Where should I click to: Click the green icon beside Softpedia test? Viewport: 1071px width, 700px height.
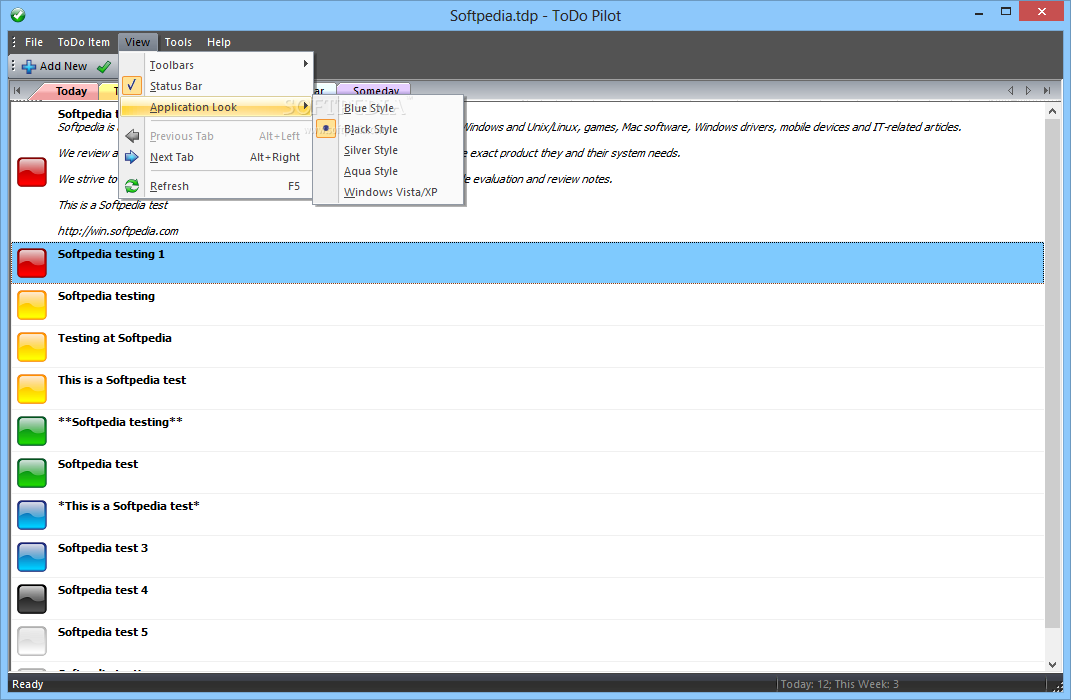32,473
